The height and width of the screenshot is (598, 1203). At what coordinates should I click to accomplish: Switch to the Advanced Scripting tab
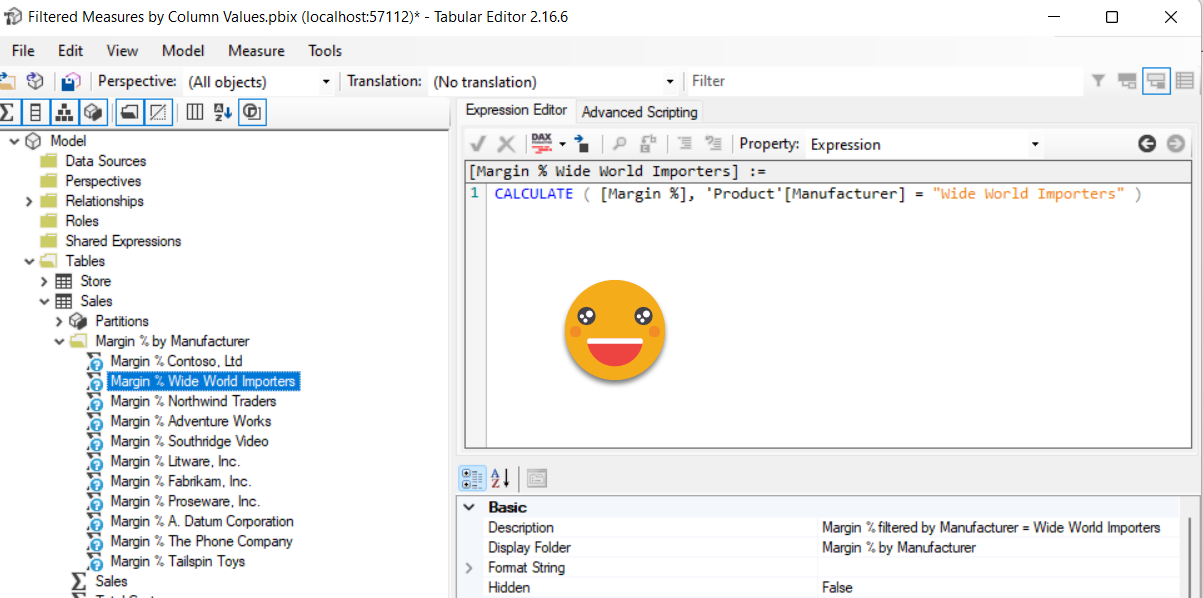(640, 112)
